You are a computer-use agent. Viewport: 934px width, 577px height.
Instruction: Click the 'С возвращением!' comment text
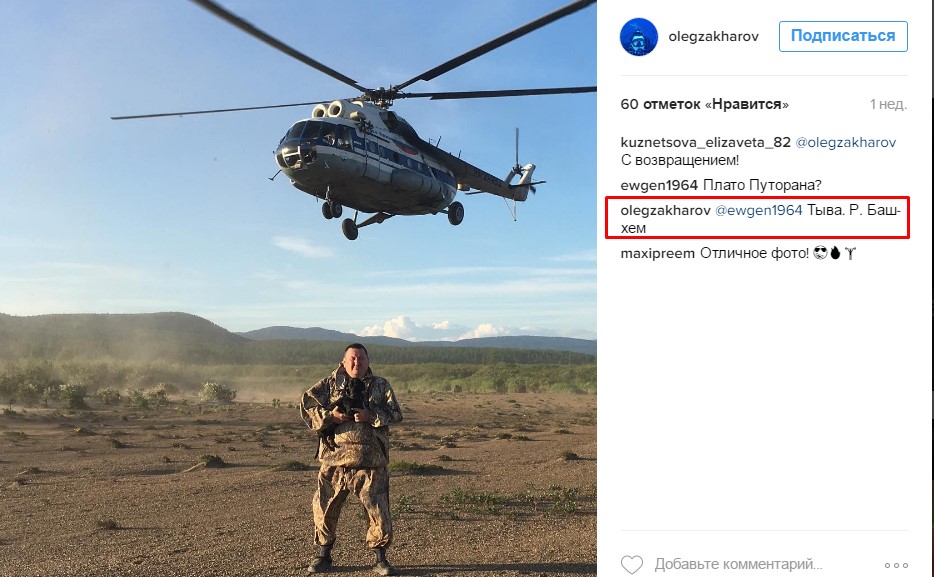680,160
